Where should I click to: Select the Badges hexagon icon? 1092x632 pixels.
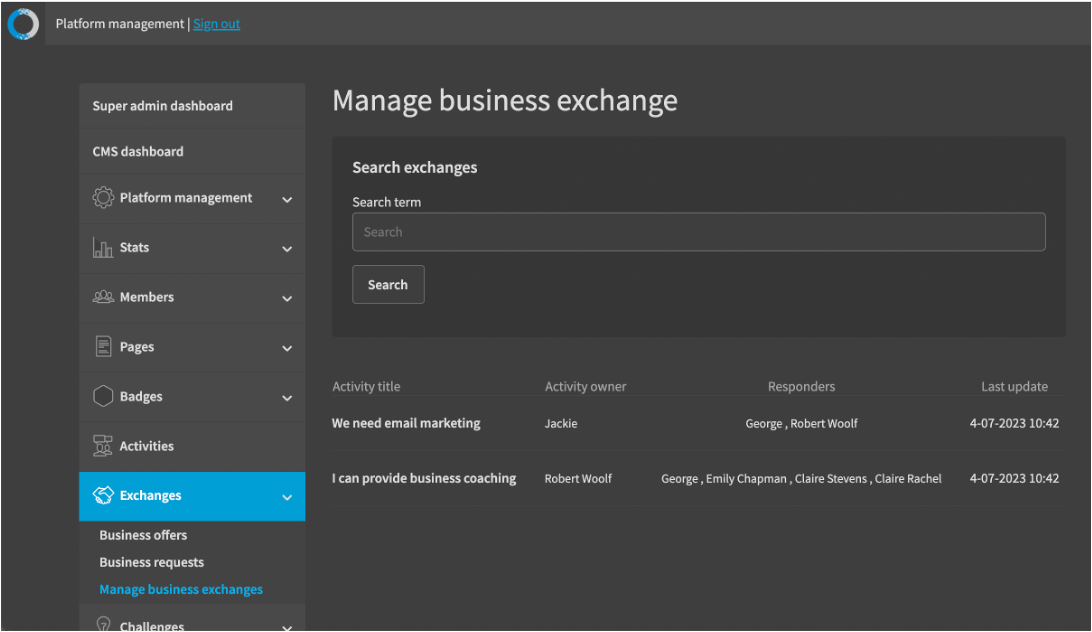tap(103, 396)
